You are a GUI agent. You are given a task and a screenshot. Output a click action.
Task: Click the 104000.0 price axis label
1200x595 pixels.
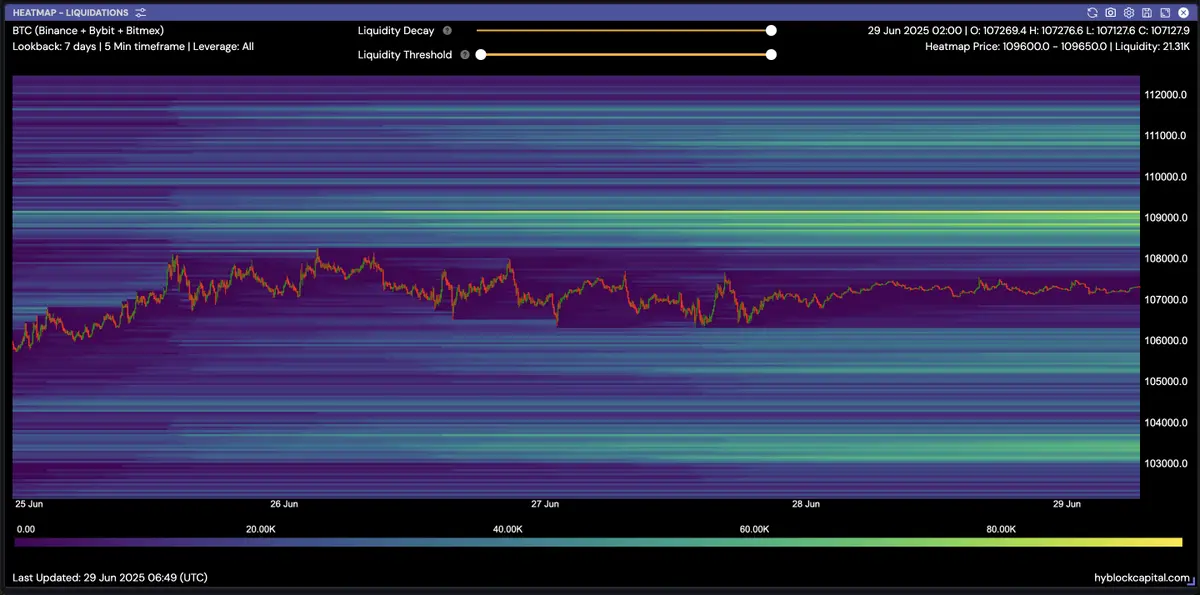point(1167,423)
